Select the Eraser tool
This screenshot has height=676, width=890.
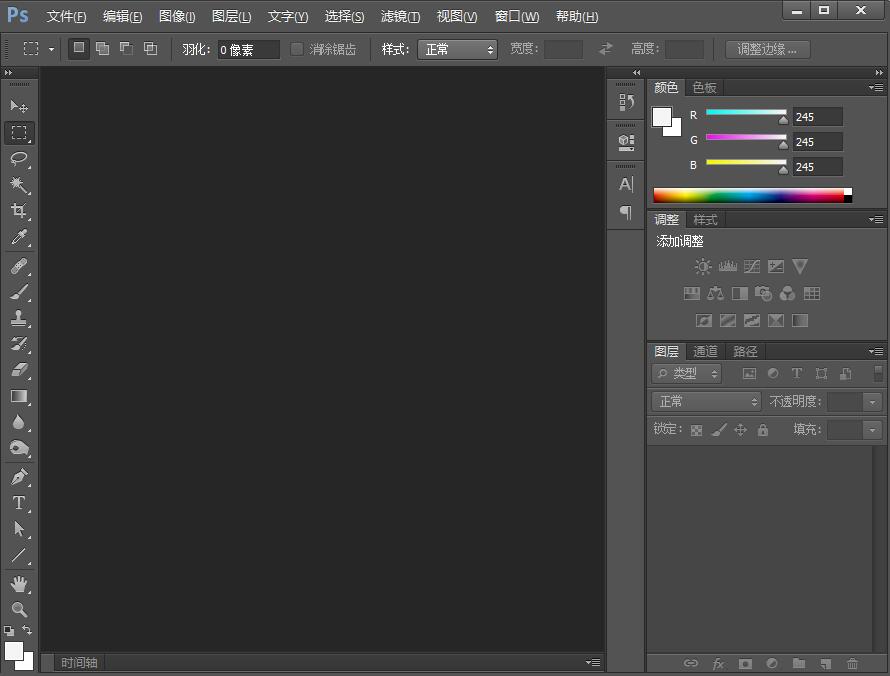pos(19,370)
